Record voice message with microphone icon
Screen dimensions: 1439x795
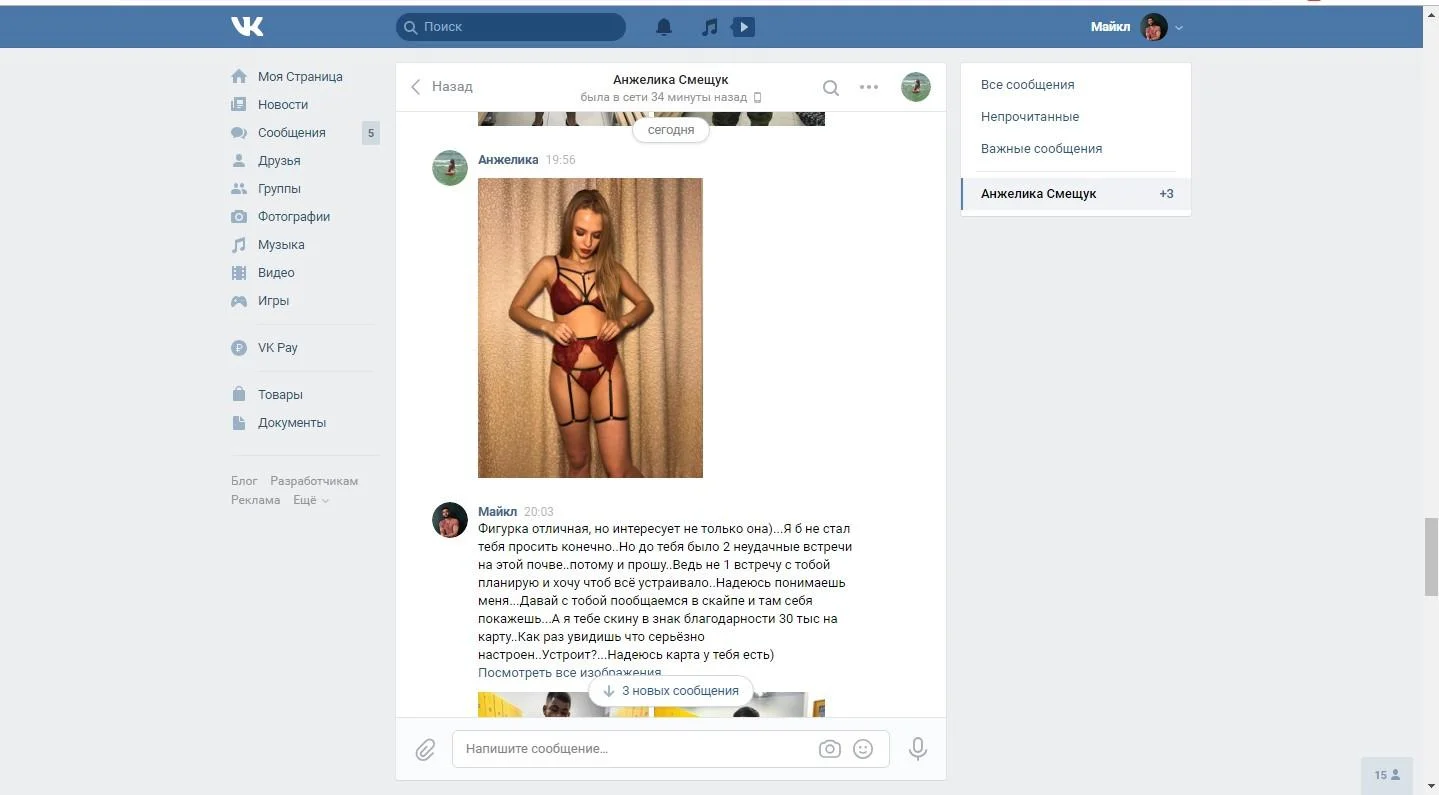click(x=917, y=749)
